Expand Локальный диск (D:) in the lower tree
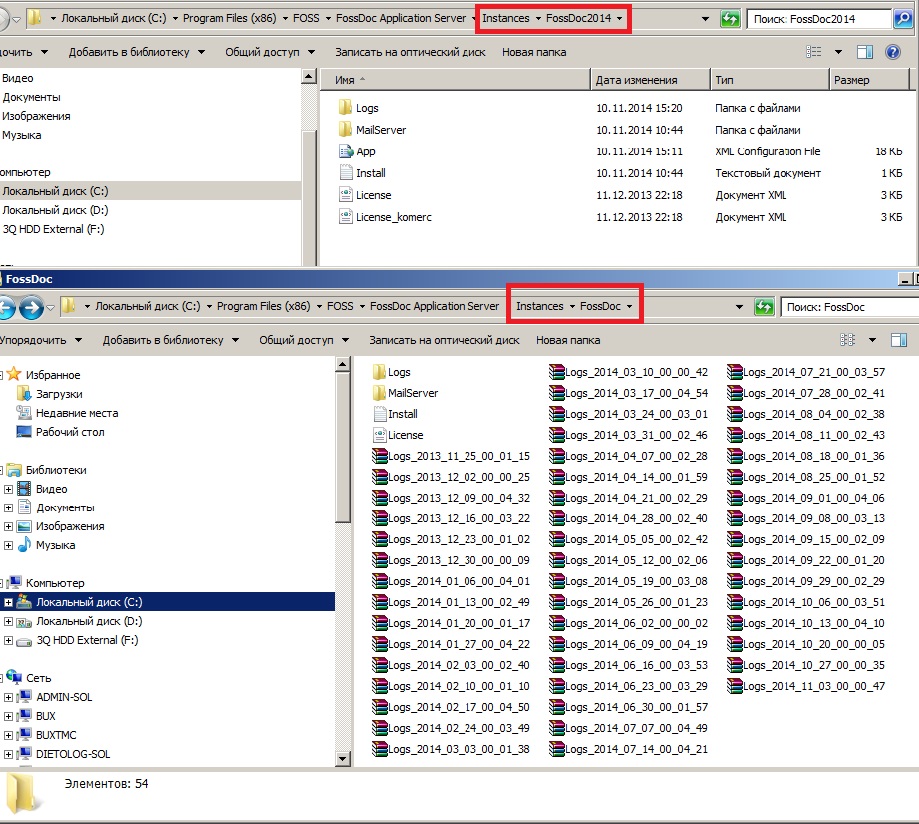The width and height of the screenshot is (919, 824). [8, 621]
